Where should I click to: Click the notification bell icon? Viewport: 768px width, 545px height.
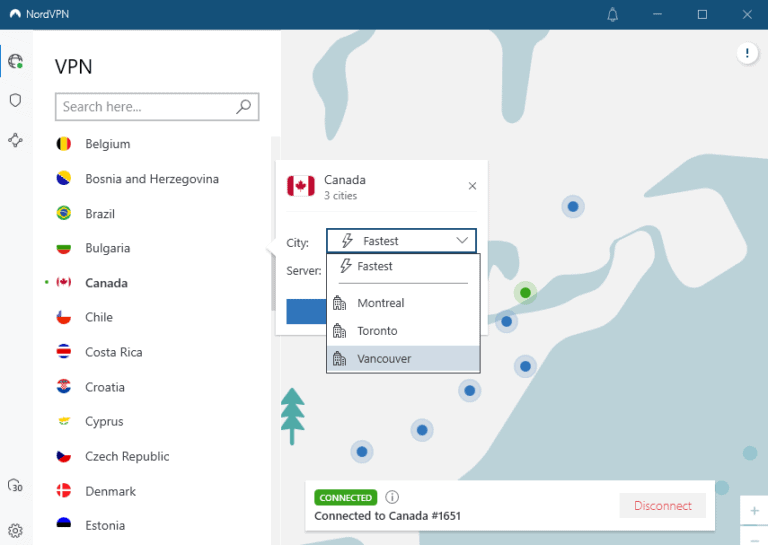point(613,14)
